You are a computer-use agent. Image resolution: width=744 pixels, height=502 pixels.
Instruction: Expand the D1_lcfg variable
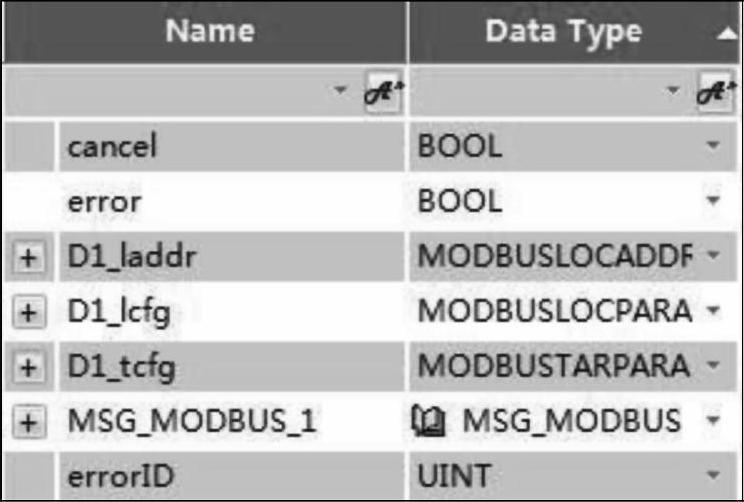[30, 313]
